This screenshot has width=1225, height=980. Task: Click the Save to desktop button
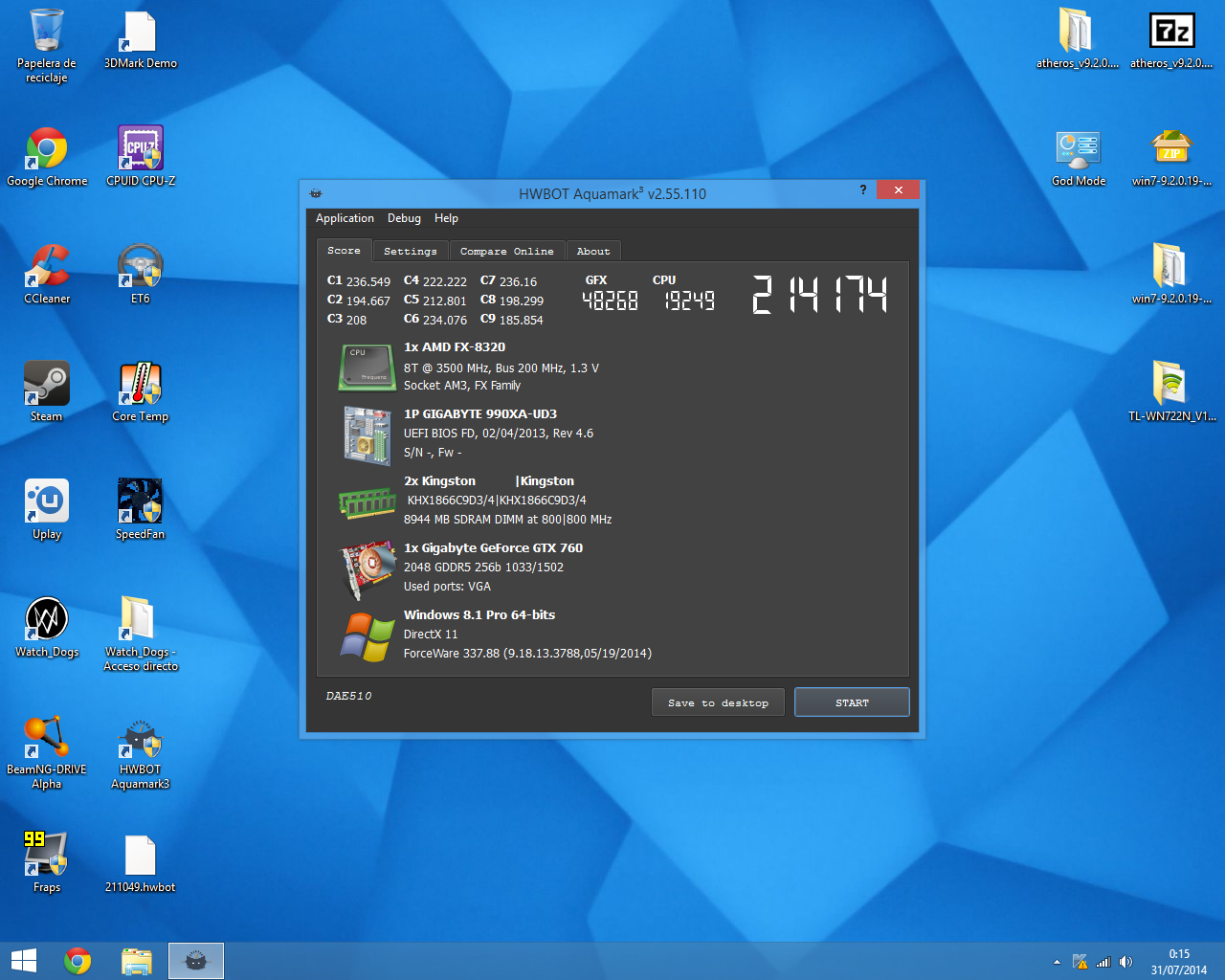[718, 702]
